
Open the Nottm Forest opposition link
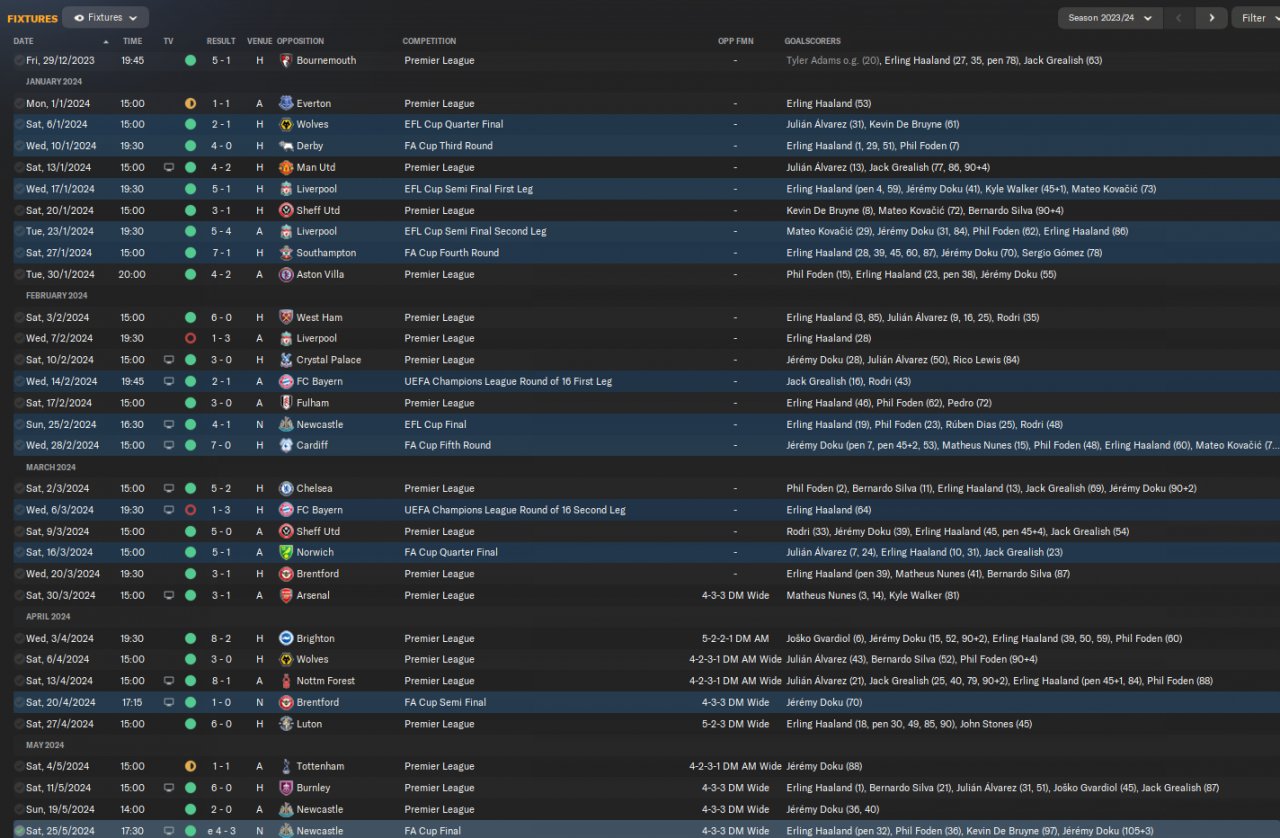(326, 681)
